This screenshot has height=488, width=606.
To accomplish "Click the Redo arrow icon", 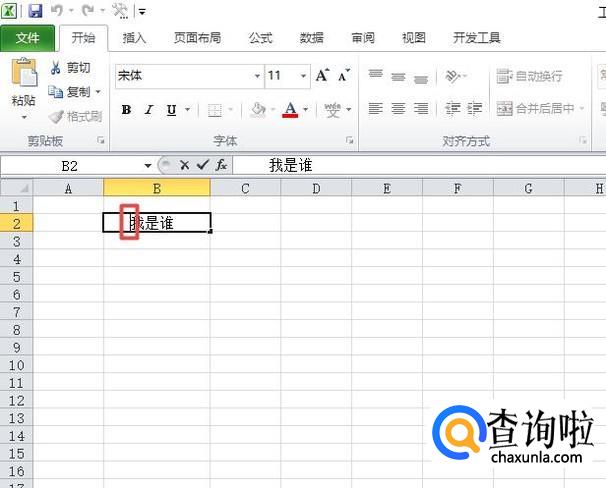I will click(88, 10).
